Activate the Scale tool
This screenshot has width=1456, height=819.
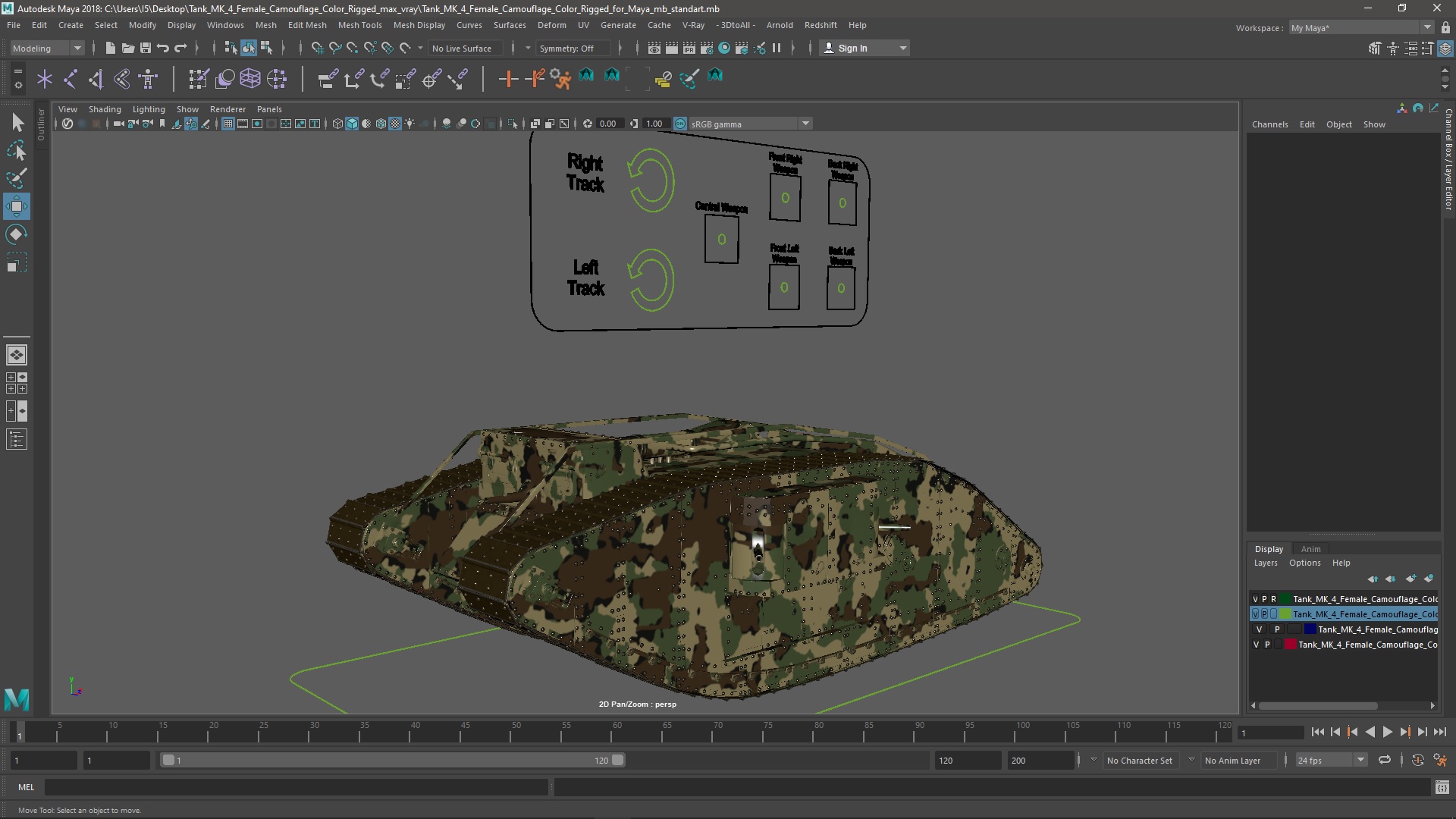point(17,262)
